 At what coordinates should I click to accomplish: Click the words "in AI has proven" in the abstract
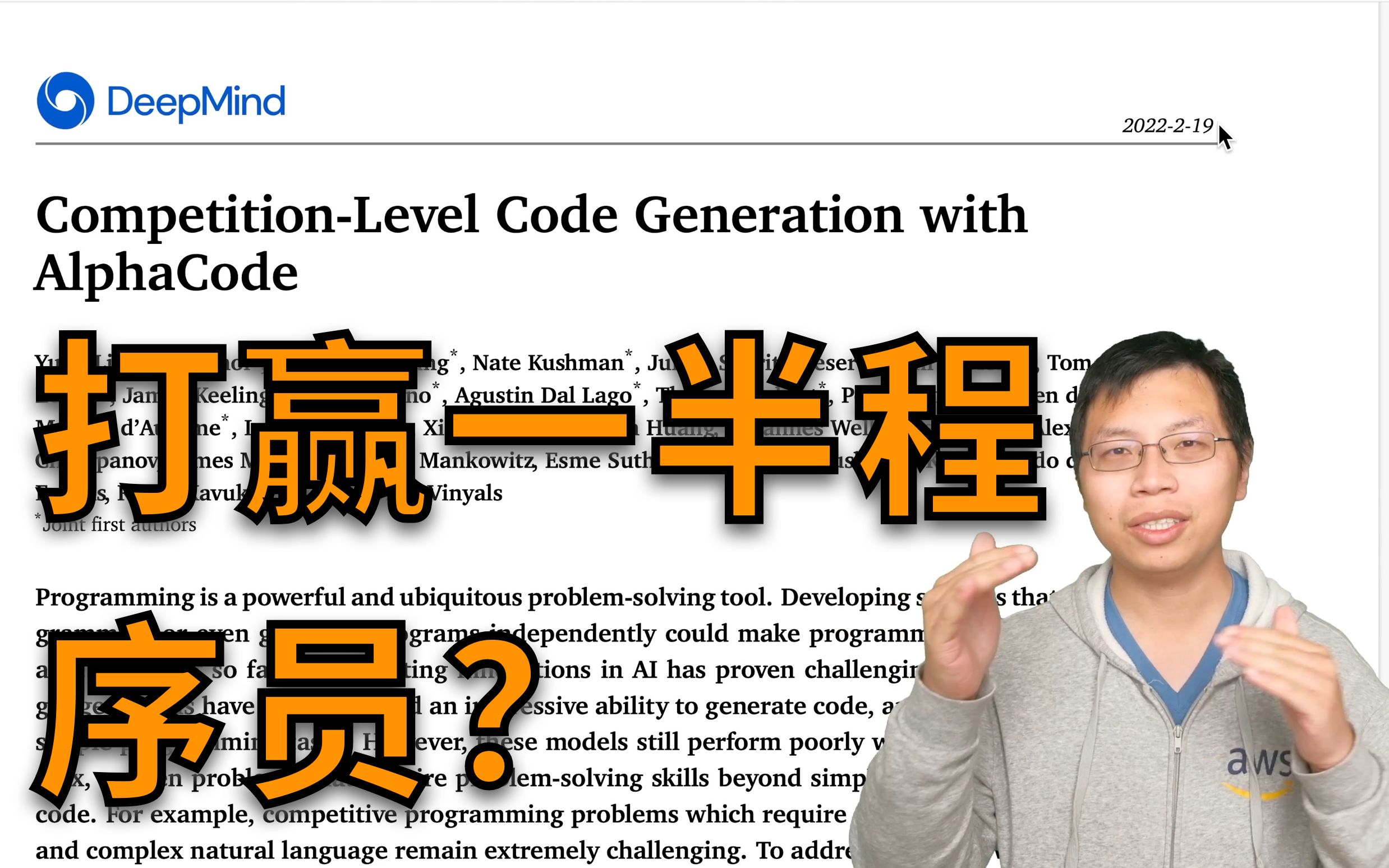697,670
